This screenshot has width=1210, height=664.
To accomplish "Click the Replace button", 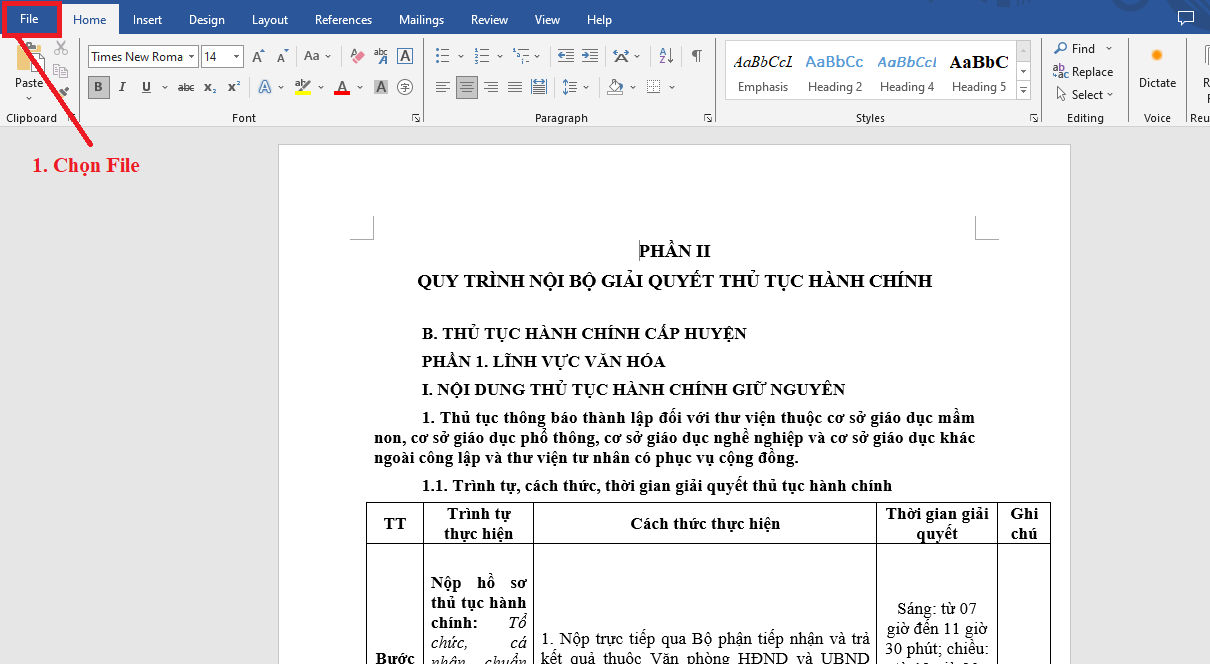I will tap(1083, 72).
